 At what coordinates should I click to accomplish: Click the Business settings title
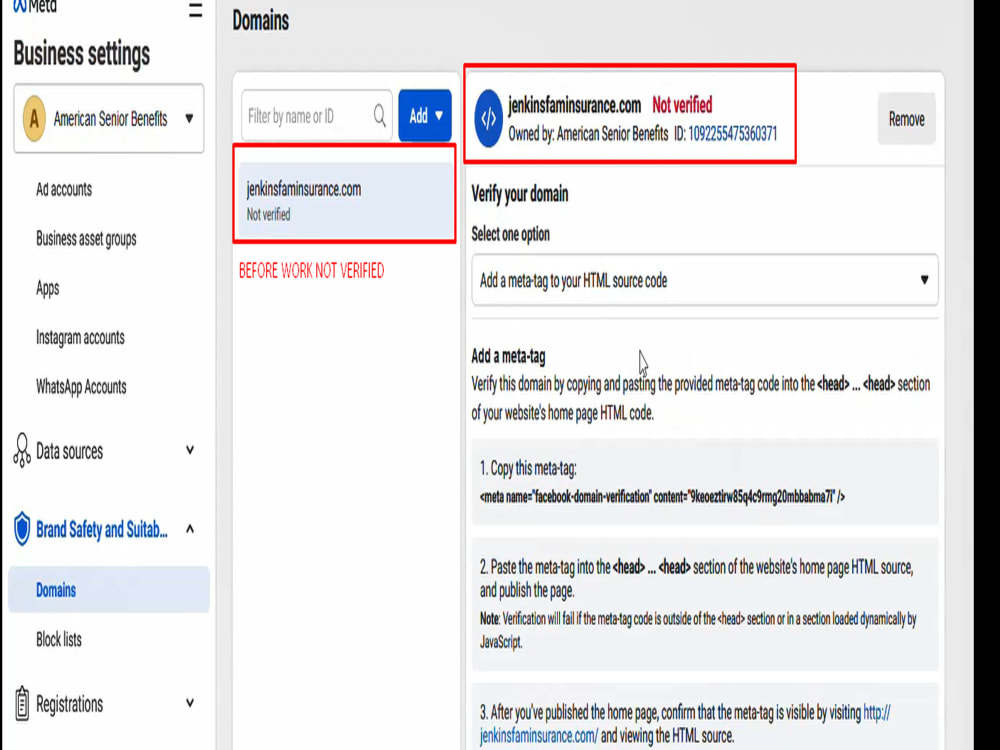(x=82, y=54)
